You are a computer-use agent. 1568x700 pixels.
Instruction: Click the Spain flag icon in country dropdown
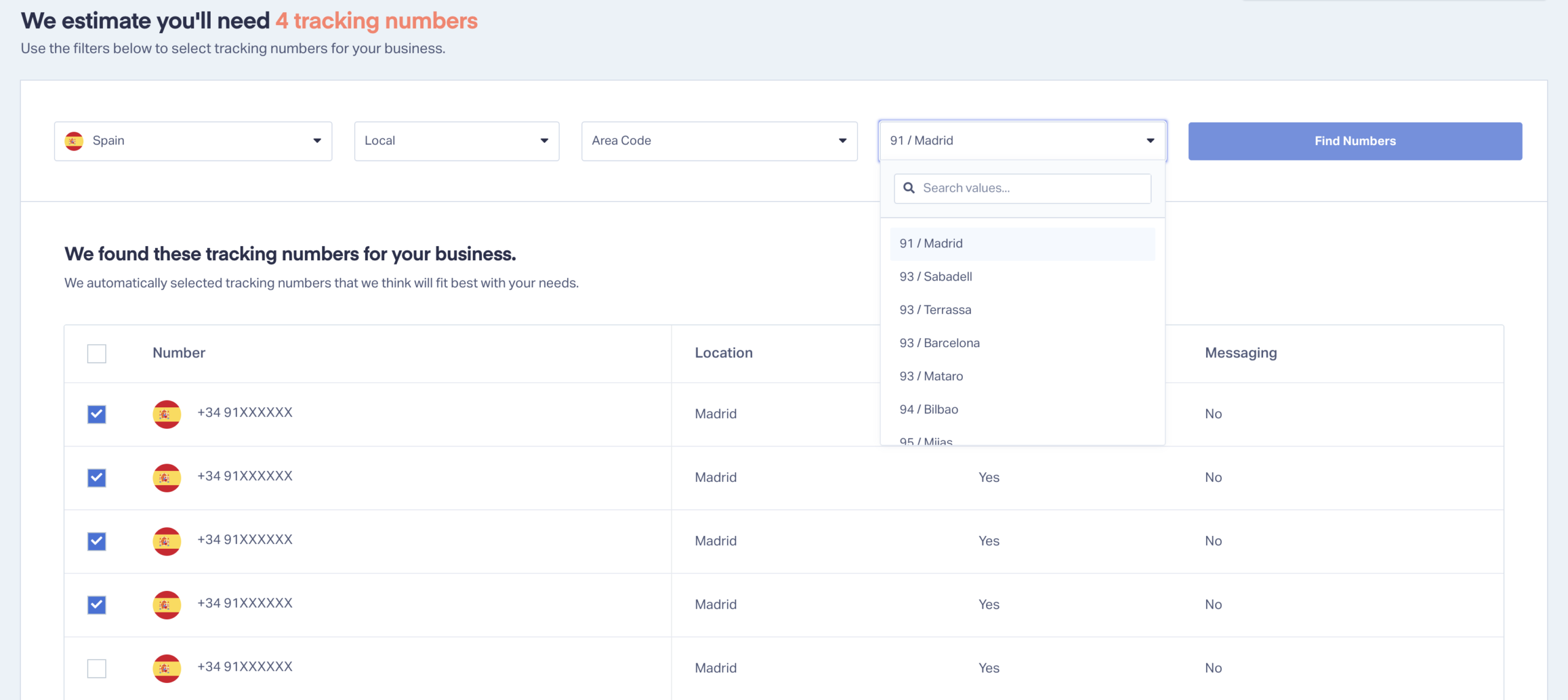pos(74,141)
